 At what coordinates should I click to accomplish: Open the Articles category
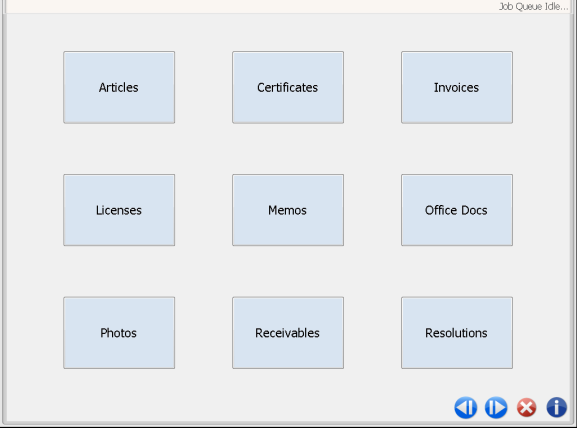point(119,87)
